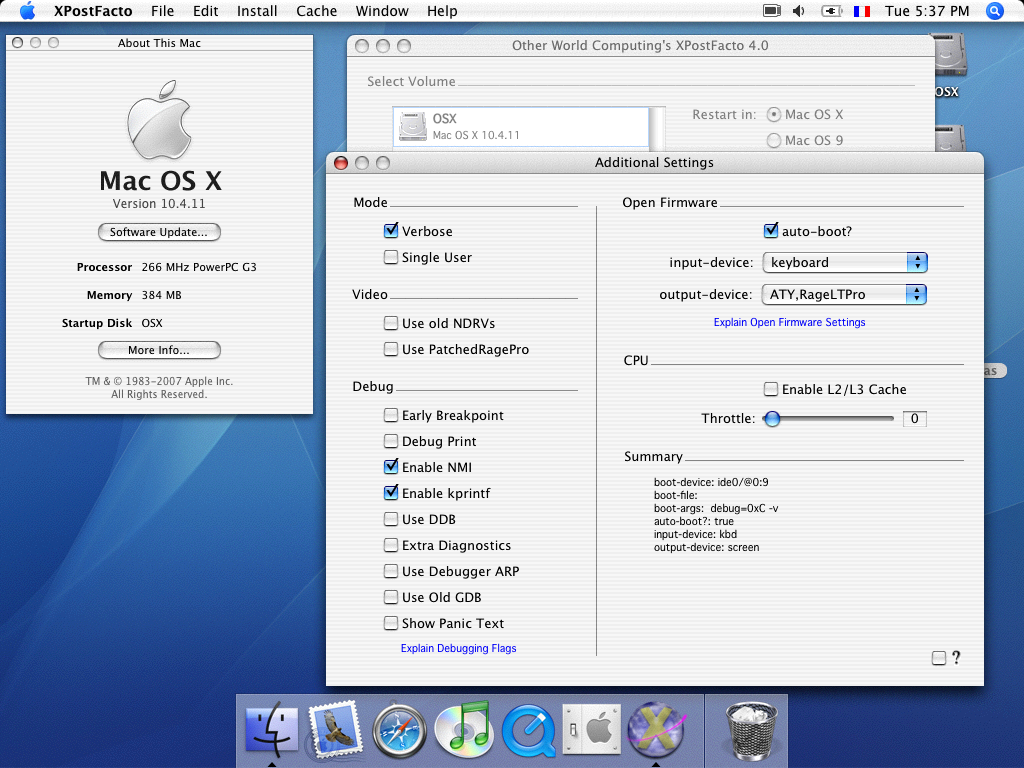The image size is (1024, 768).
Task: Open the Cache menu
Action: point(317,11)
